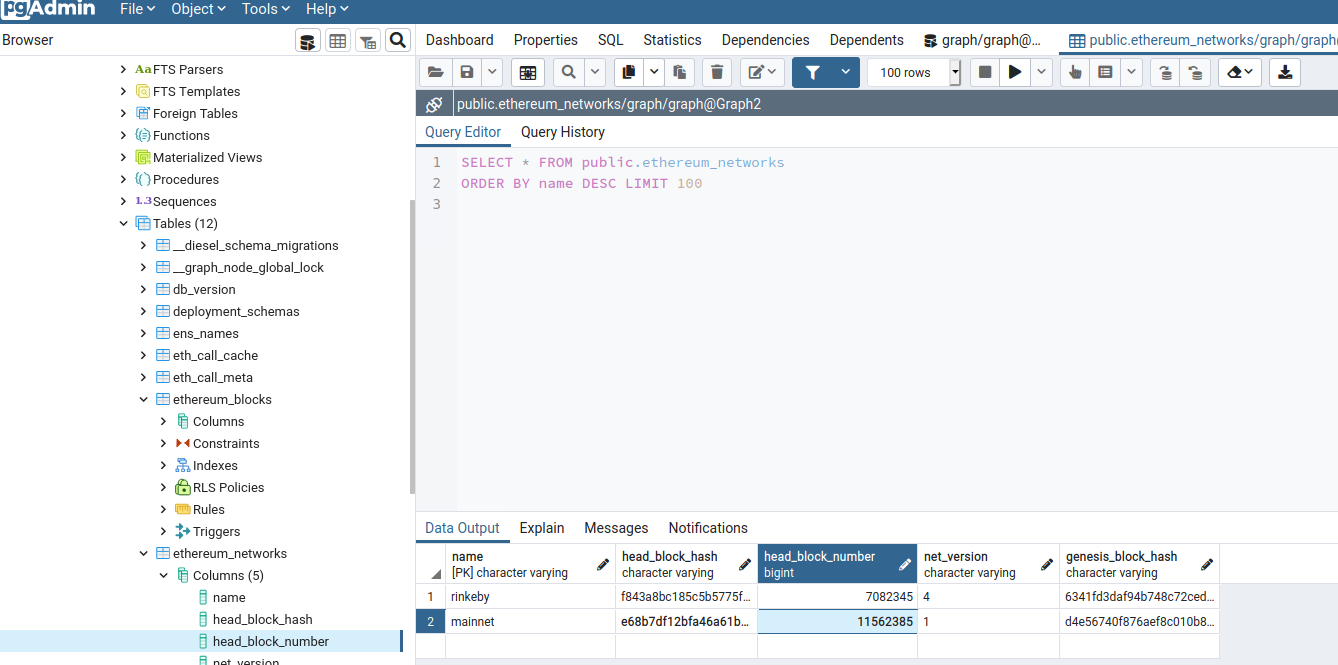
Task: Click the Download results icon
Action: pyautogui.click(x=1285, y=72)
